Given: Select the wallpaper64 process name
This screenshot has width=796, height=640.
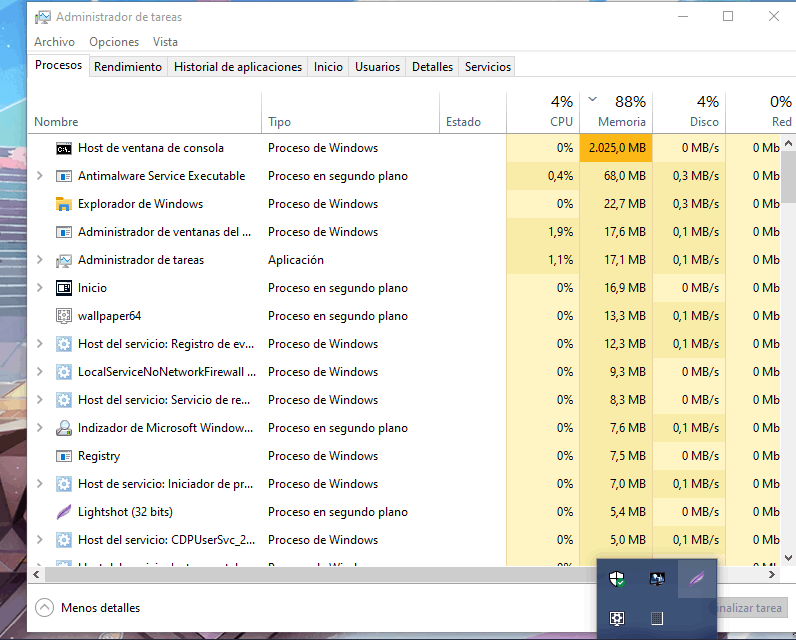Looking at the screenshot, I should point(109,316).
